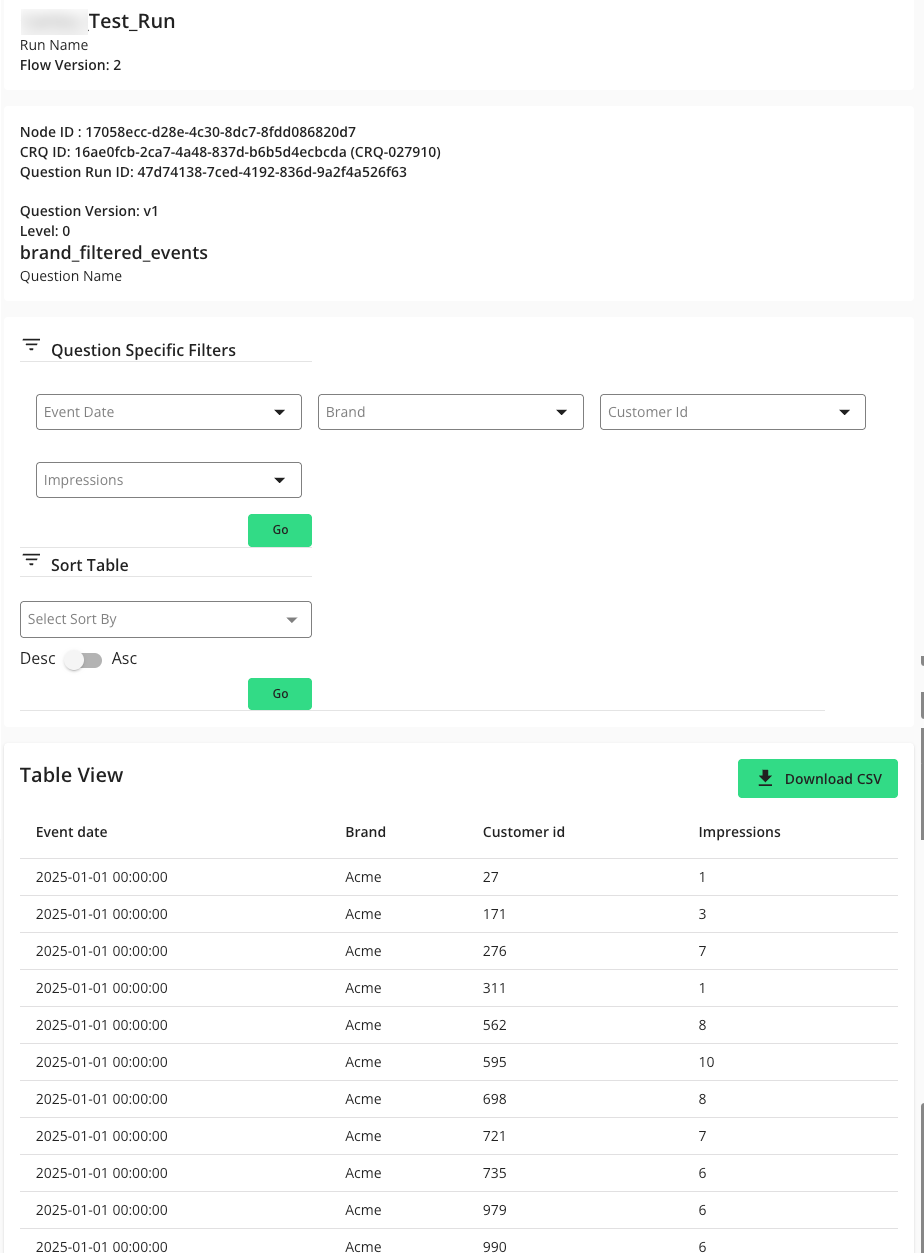Click the Impressions column header

coord(739,832)
